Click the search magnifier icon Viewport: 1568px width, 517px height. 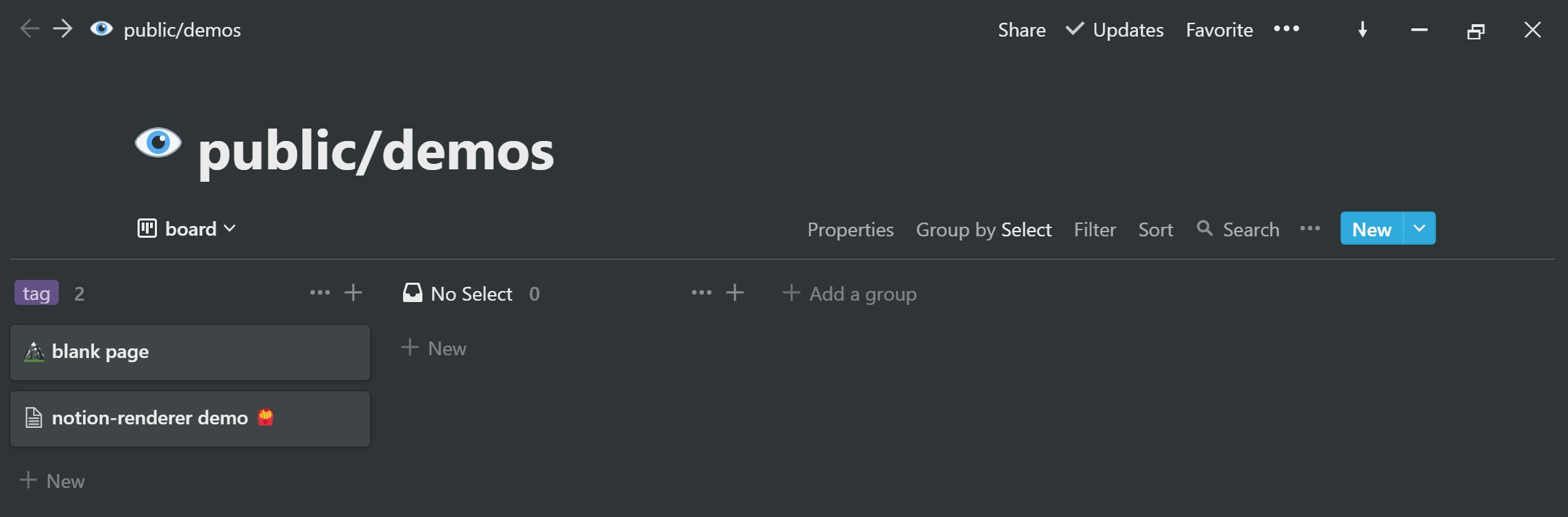point(1204,228)
